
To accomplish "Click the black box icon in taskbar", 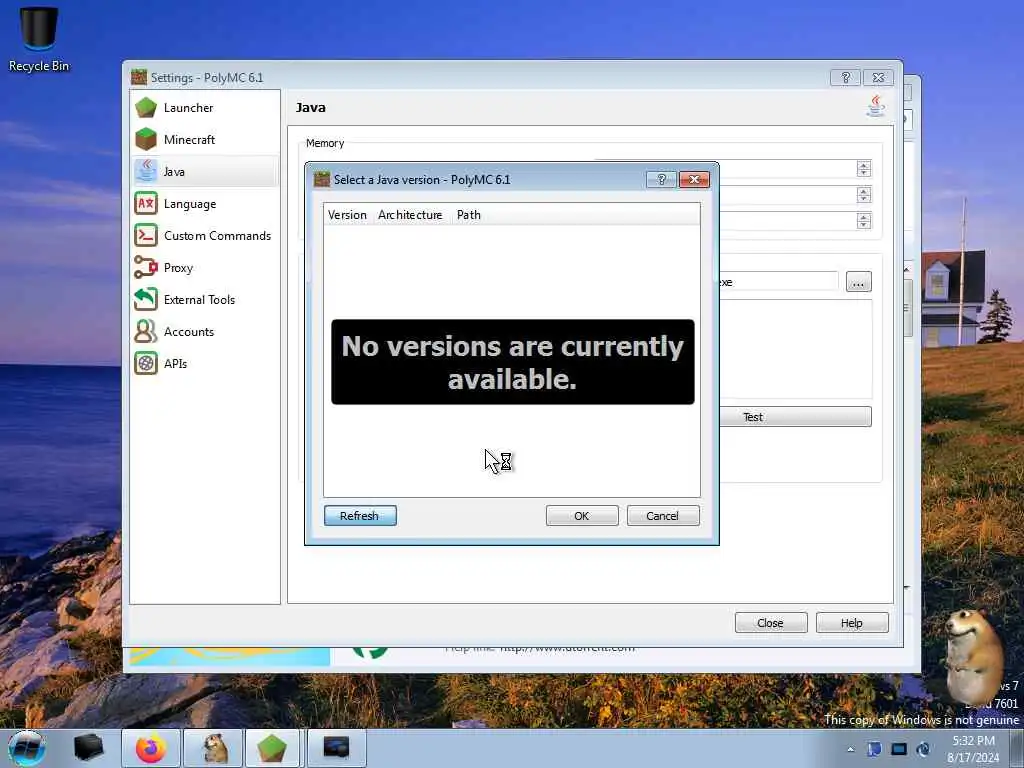I will click(88, 748).
